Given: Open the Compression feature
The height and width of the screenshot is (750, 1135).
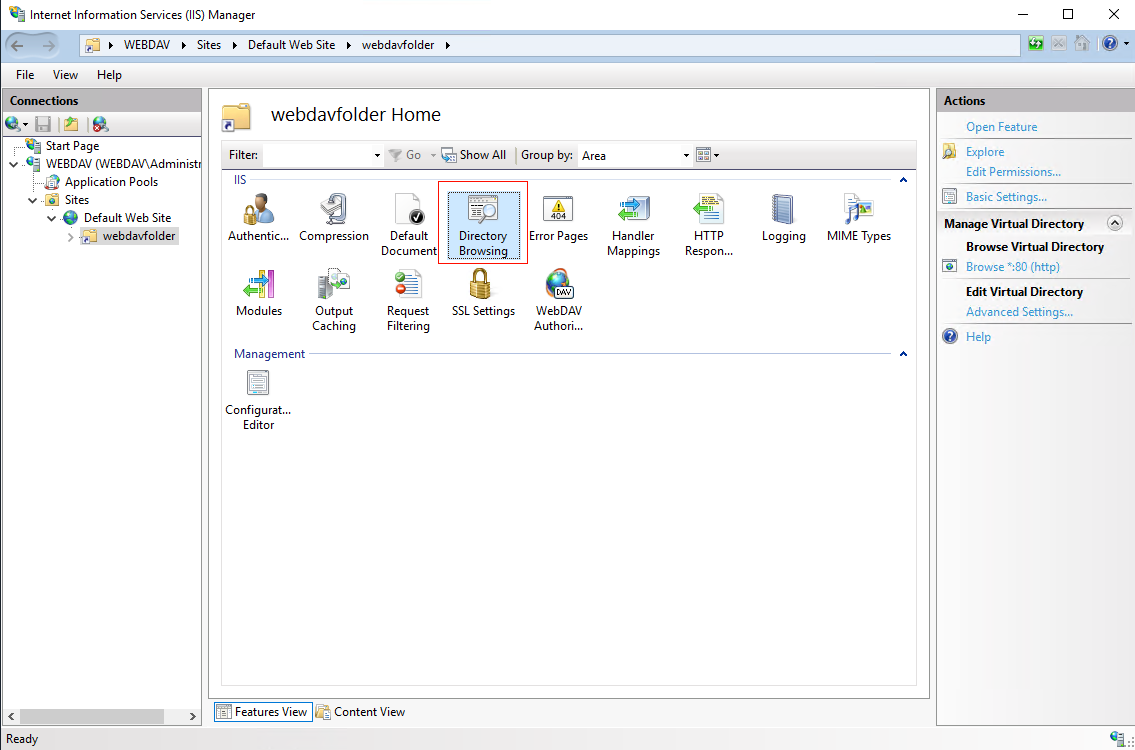Looking at the screenshot, I should (334, 218).
